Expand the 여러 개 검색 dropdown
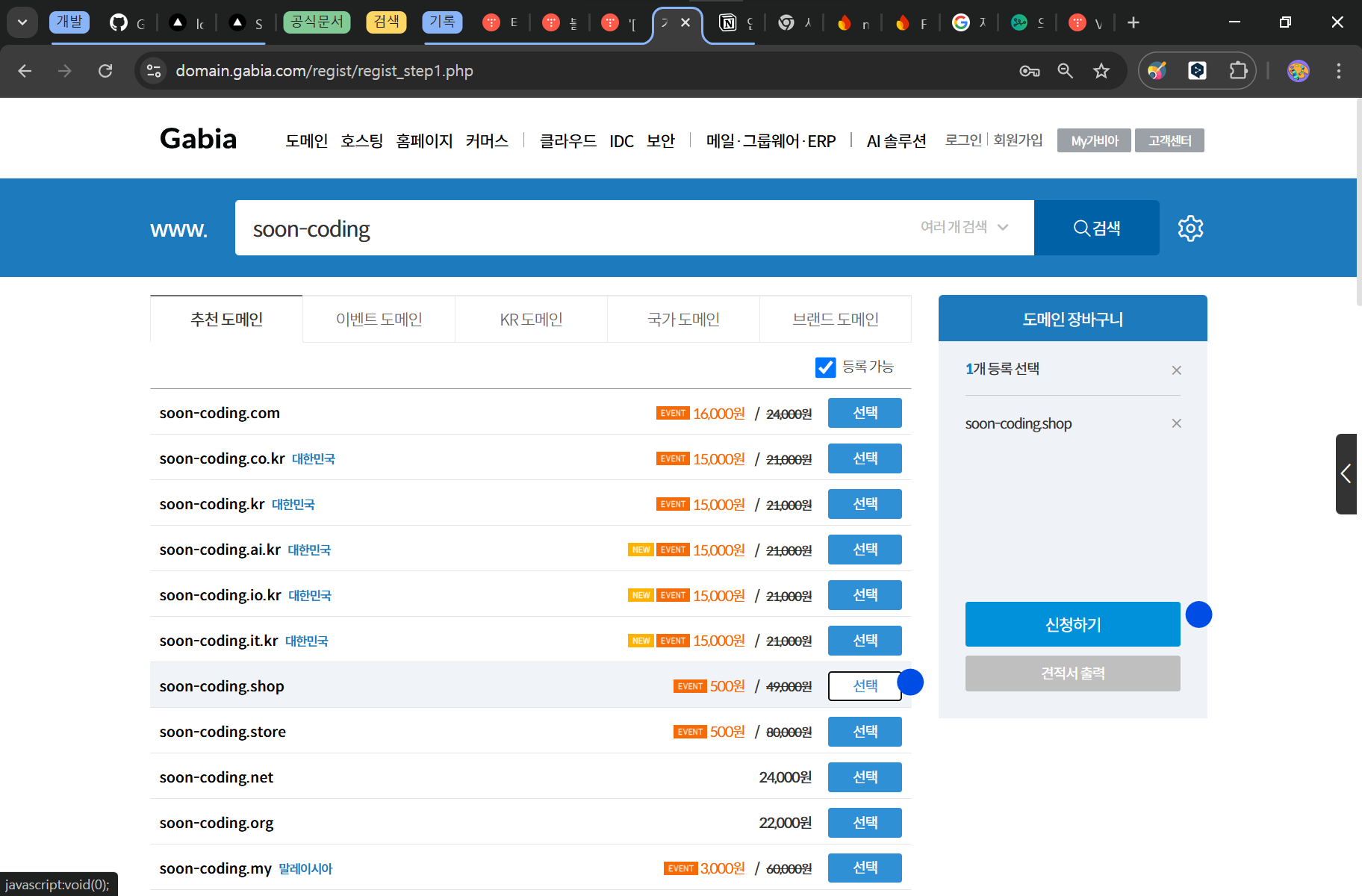1362x896 pixels. [x=965, y=227]
